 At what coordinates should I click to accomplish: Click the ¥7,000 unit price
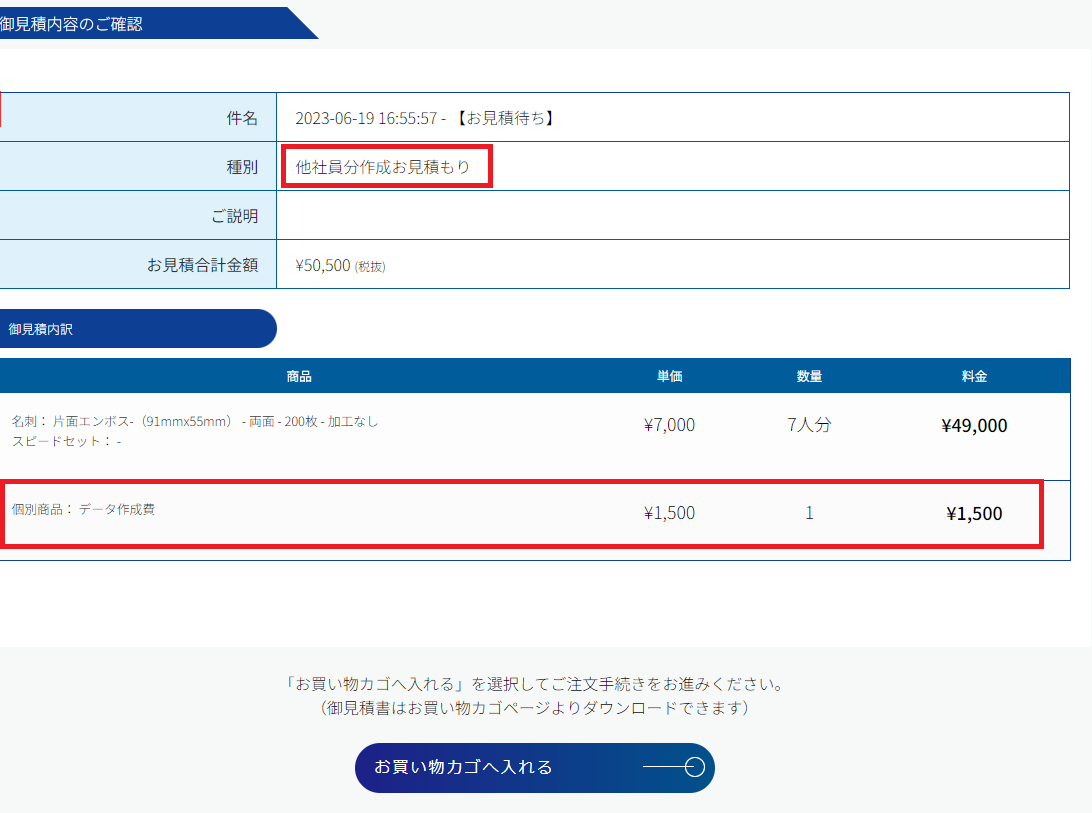pyautogui.click(x=669, y=425)
